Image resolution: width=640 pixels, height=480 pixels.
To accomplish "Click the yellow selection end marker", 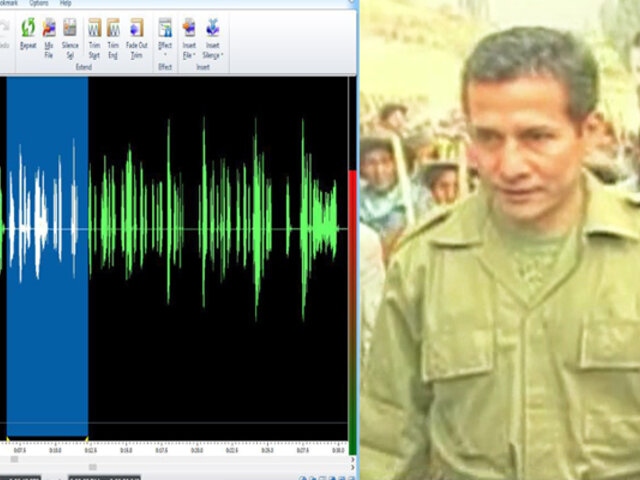I will pos(87,439).
